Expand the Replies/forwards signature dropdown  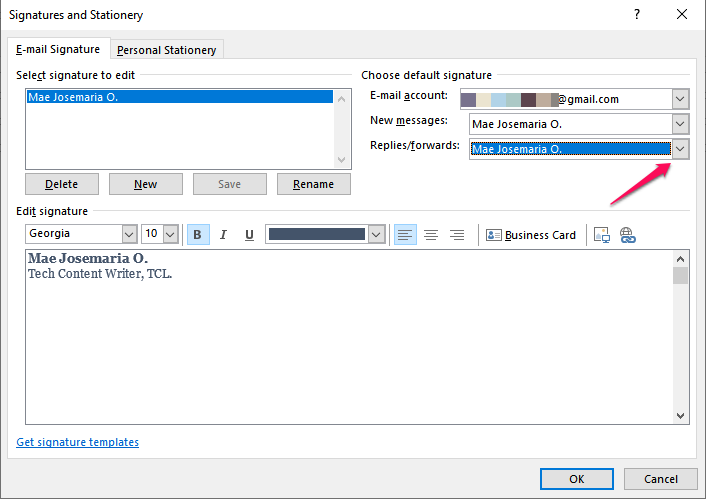click(680, 149)
